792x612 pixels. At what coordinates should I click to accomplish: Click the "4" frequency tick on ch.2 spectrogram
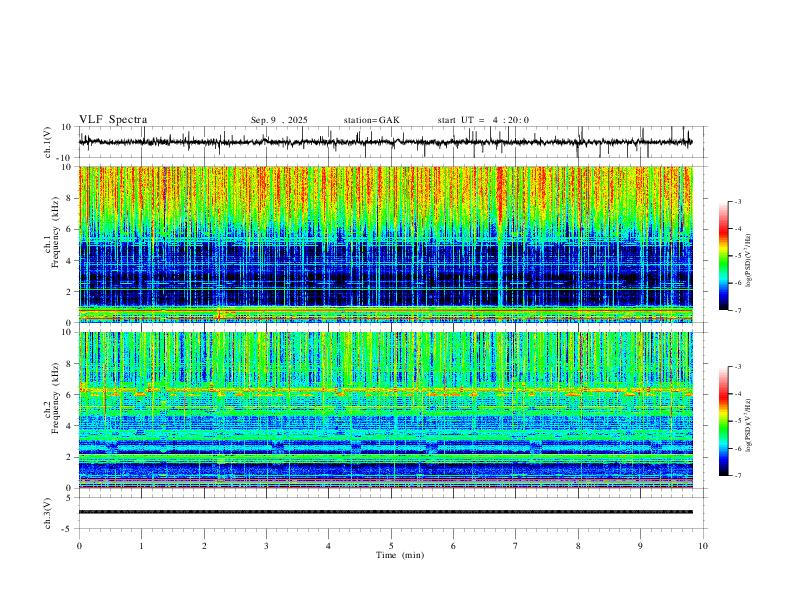70,426
